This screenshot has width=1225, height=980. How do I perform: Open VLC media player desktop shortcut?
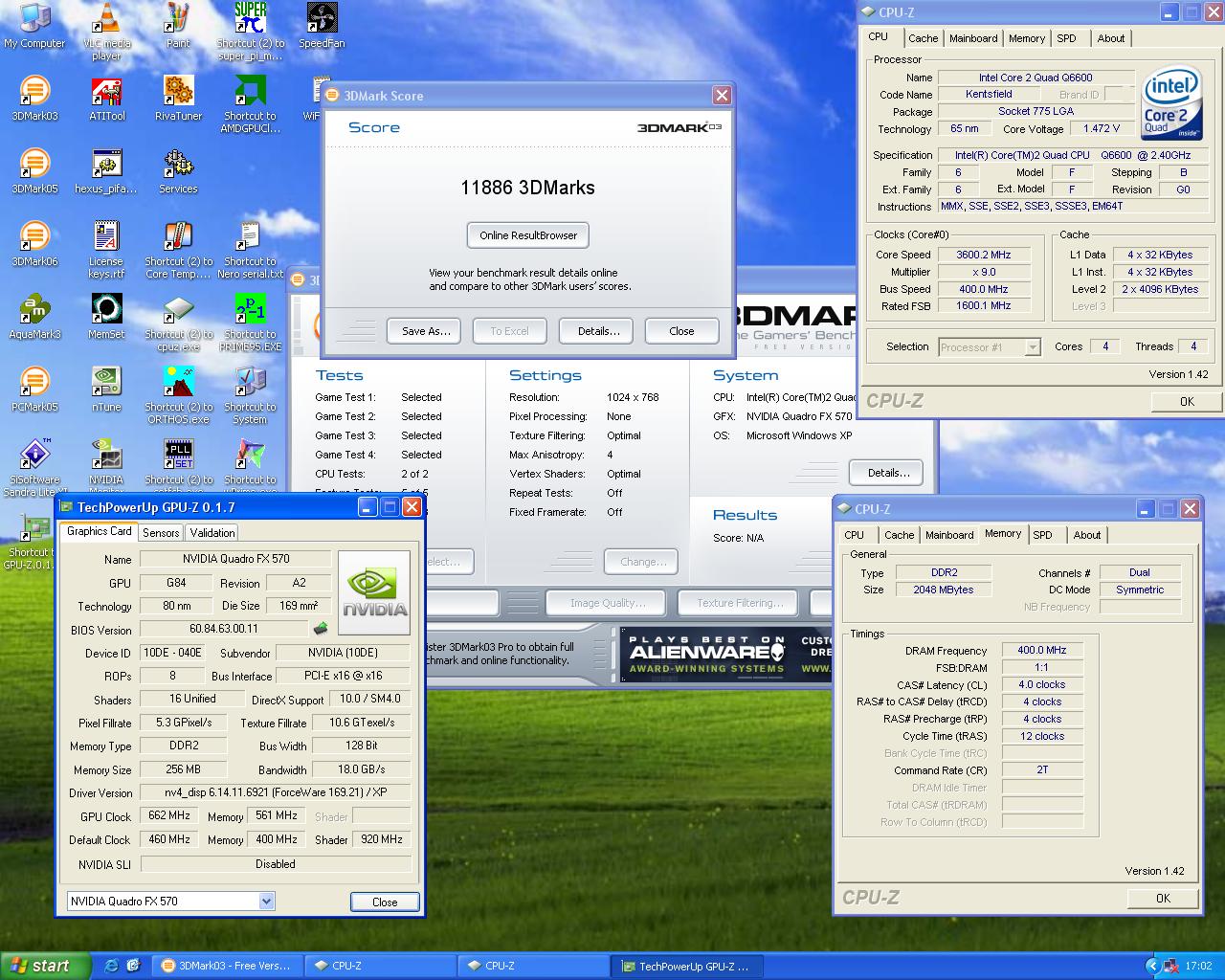106,31
